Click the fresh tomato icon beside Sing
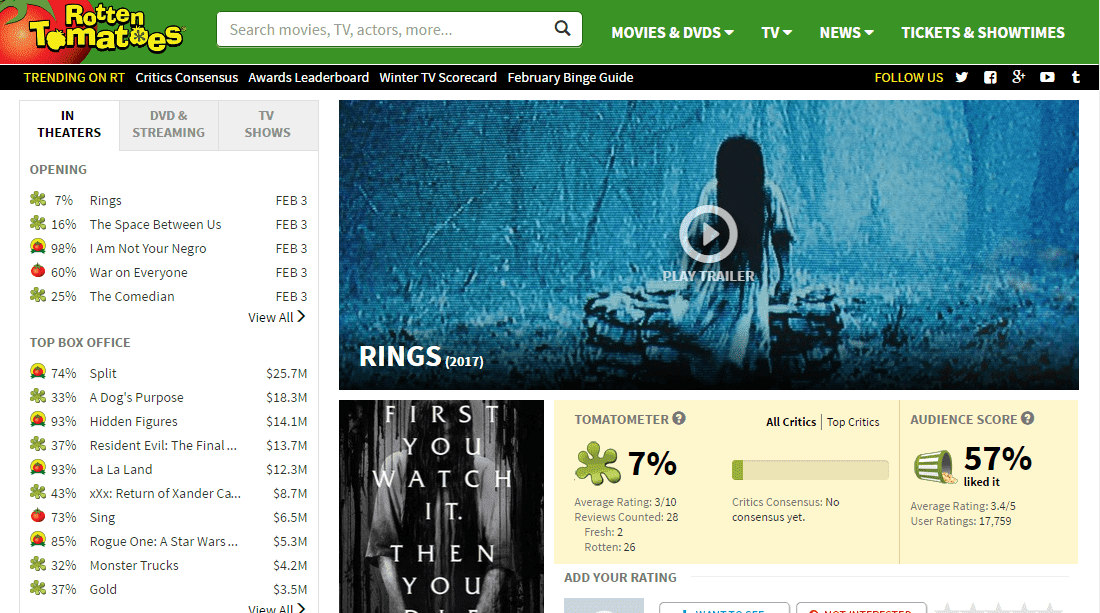Viewport: 1100px width, 613px height. [x=38, y=516]
